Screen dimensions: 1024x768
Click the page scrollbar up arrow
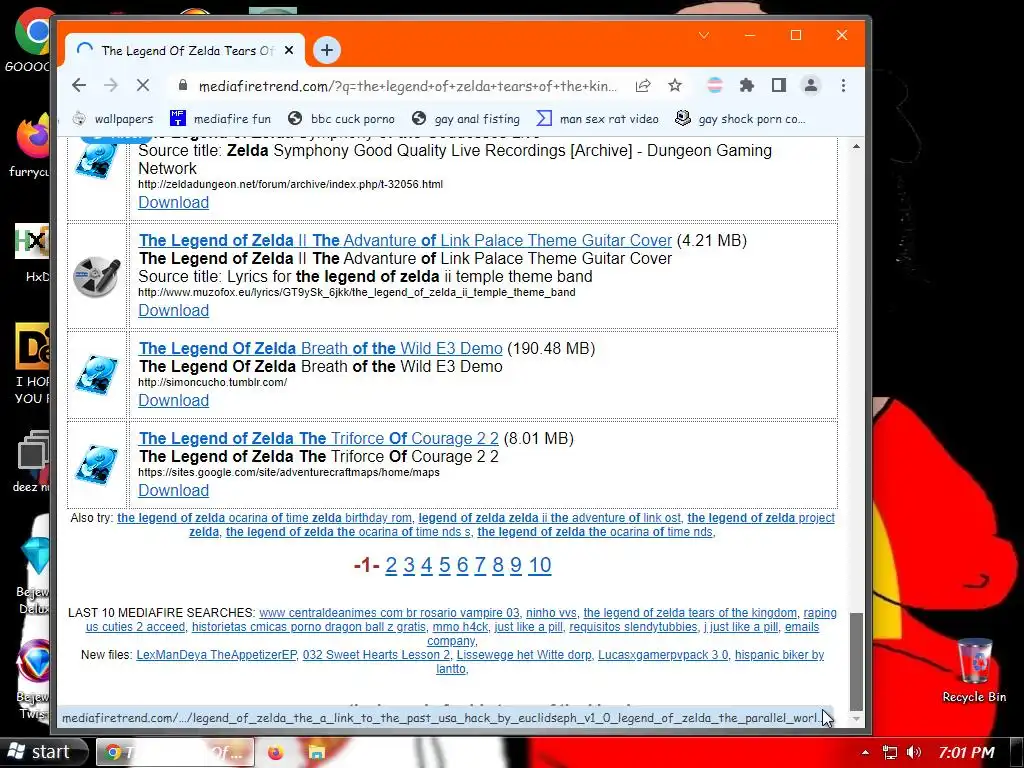click(x=856, y=146)
